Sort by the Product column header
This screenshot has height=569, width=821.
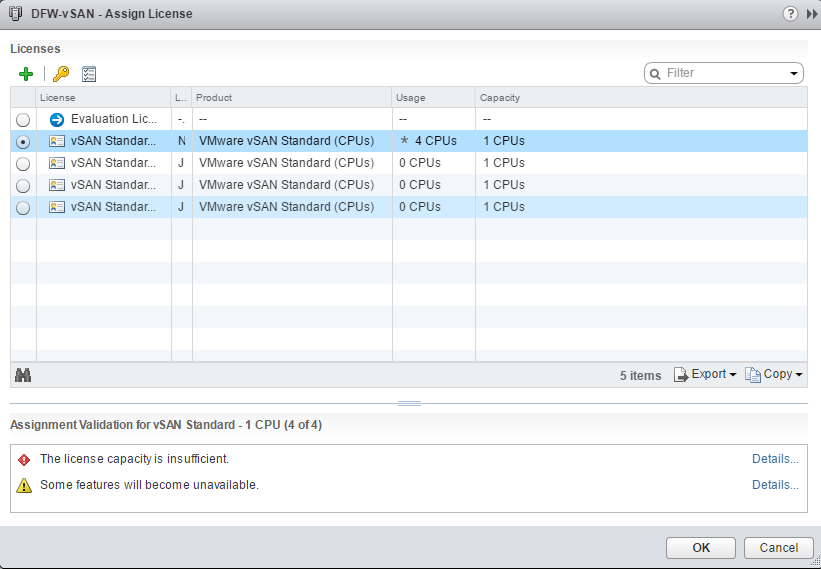click(x=292, y=97)
